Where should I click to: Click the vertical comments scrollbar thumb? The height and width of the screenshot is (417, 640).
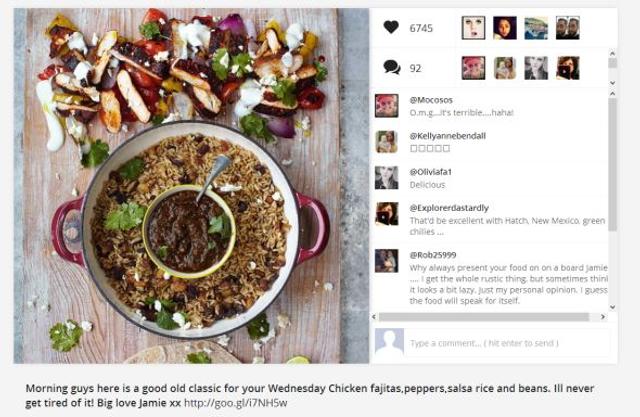pos(612,164)
